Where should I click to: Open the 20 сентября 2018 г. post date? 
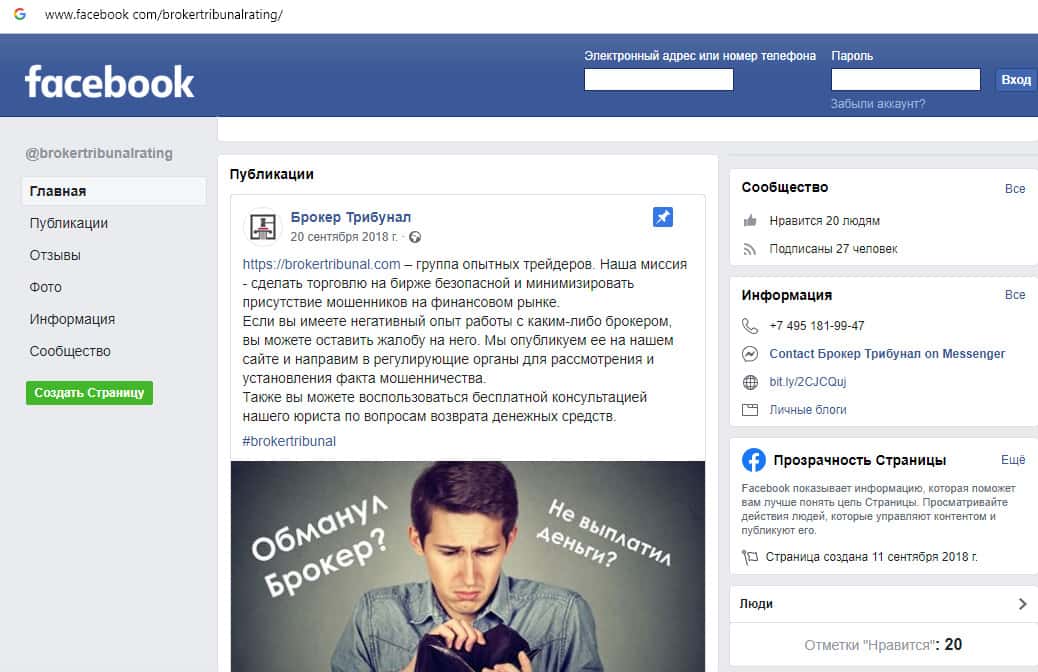click(344, 237)
